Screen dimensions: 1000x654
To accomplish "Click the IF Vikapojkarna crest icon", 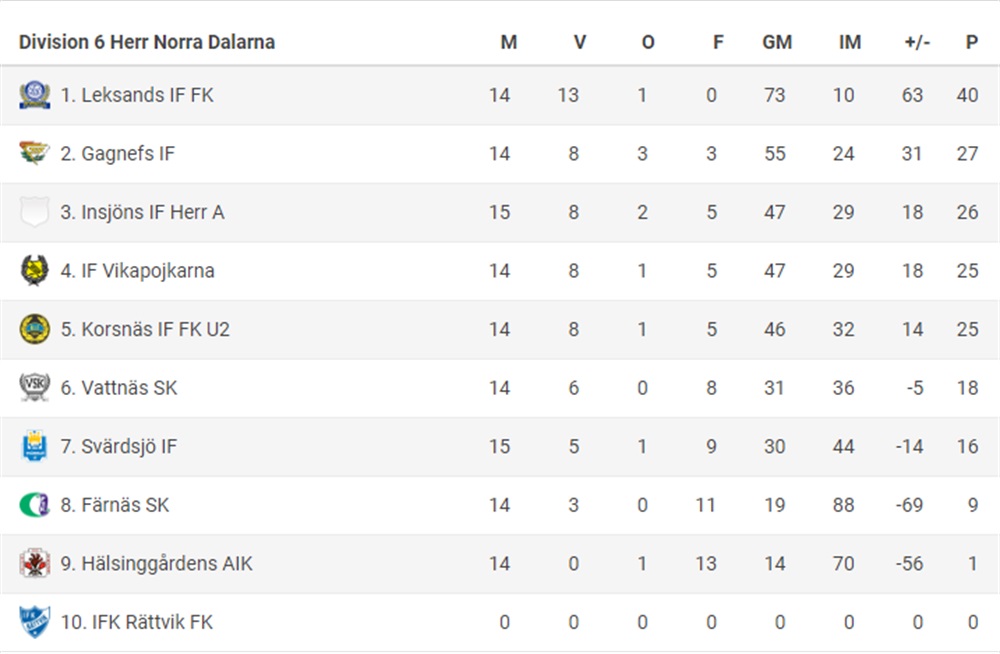I will (x=34, y=271).
